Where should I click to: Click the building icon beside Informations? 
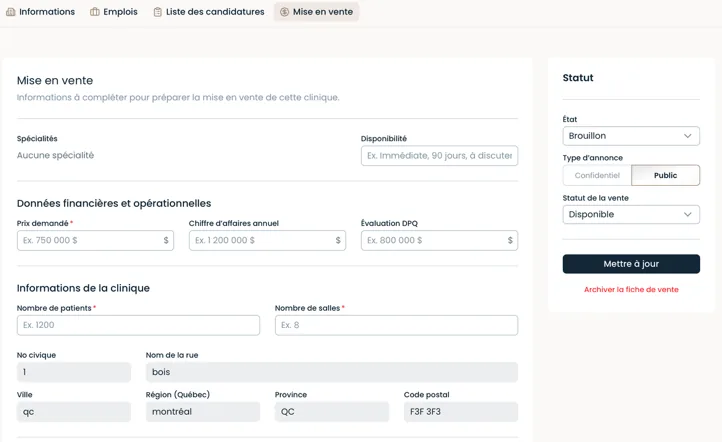[x=11, y=12]
